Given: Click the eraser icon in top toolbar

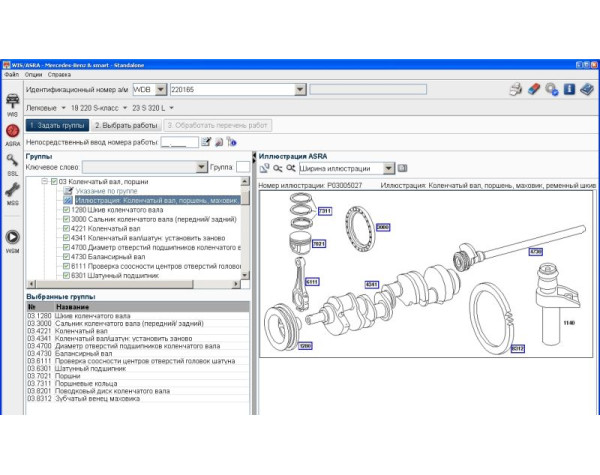Looking at the screenshot, I should (534, 89).
